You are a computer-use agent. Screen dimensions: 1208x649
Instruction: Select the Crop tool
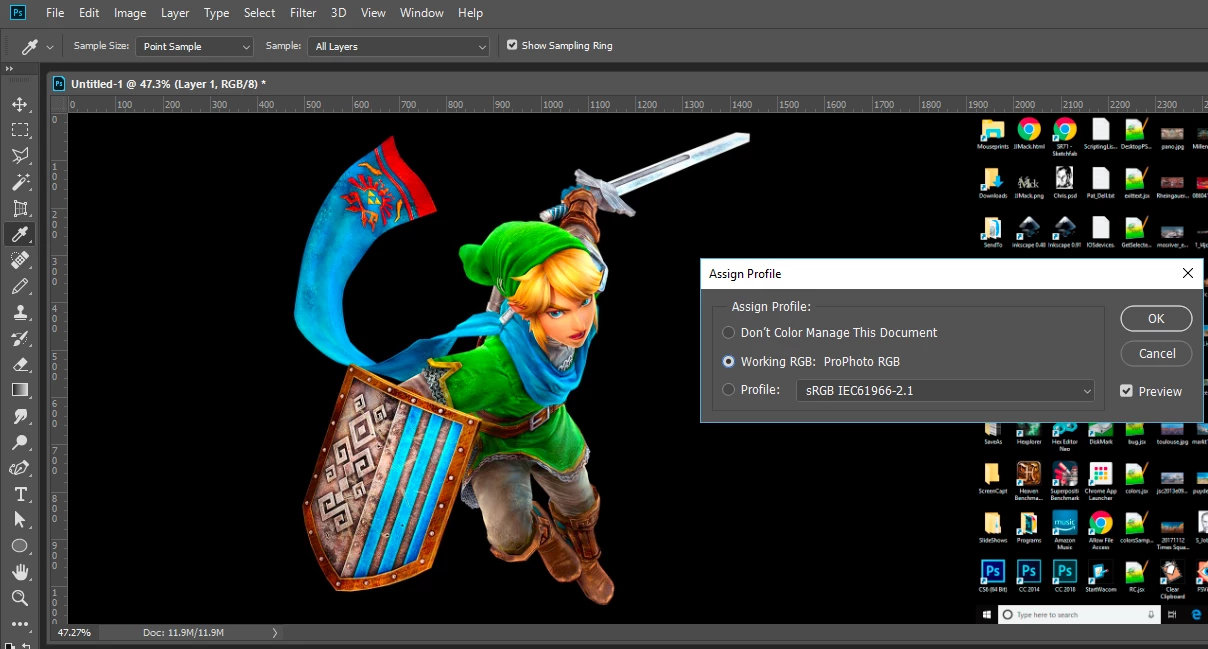(x=20, y=208)
